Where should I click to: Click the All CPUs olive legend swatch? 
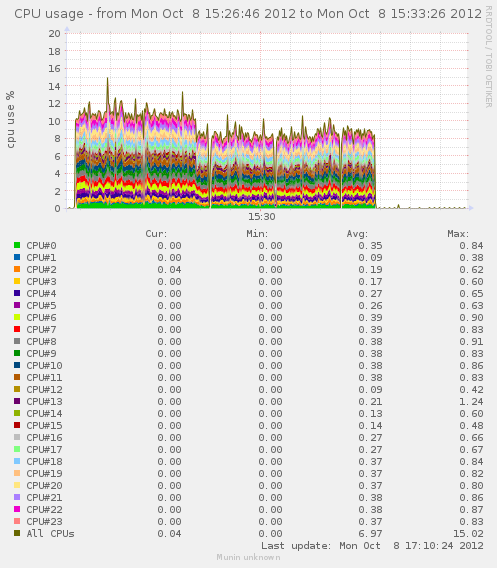click(x=17, y=533)
